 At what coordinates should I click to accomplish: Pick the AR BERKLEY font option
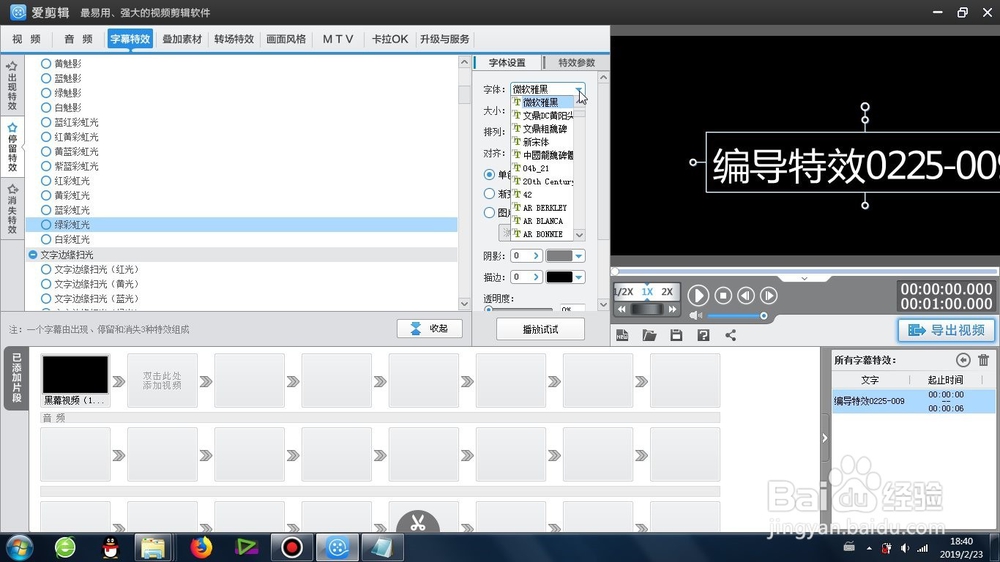click(x=543, y=208)
